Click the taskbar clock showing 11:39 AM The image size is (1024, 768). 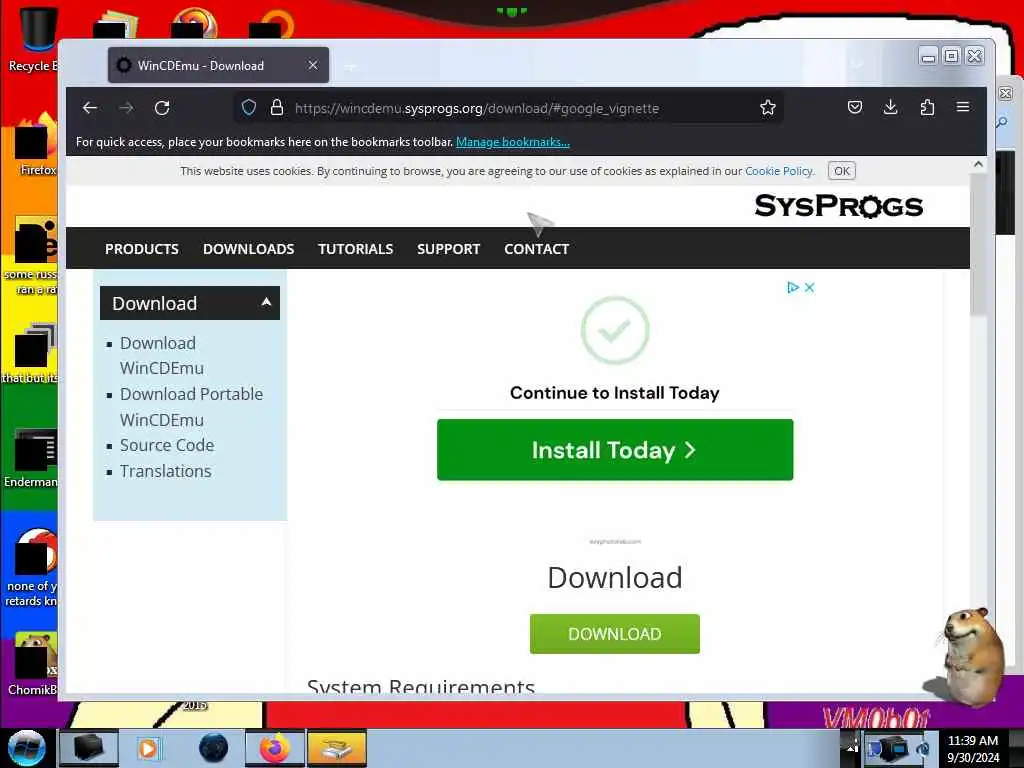(973, 741)
